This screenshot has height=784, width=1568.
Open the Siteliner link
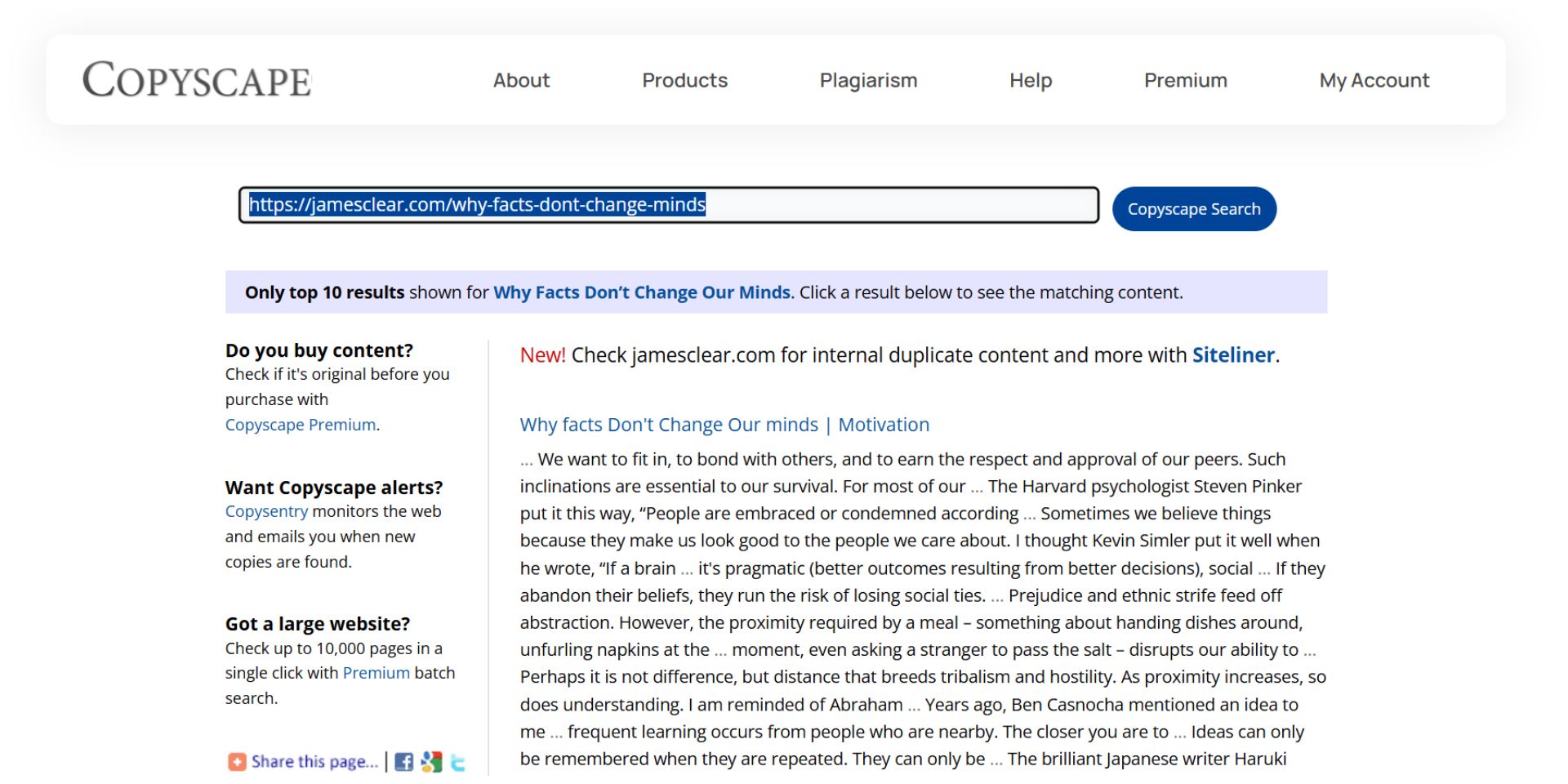click(1233, 355)
